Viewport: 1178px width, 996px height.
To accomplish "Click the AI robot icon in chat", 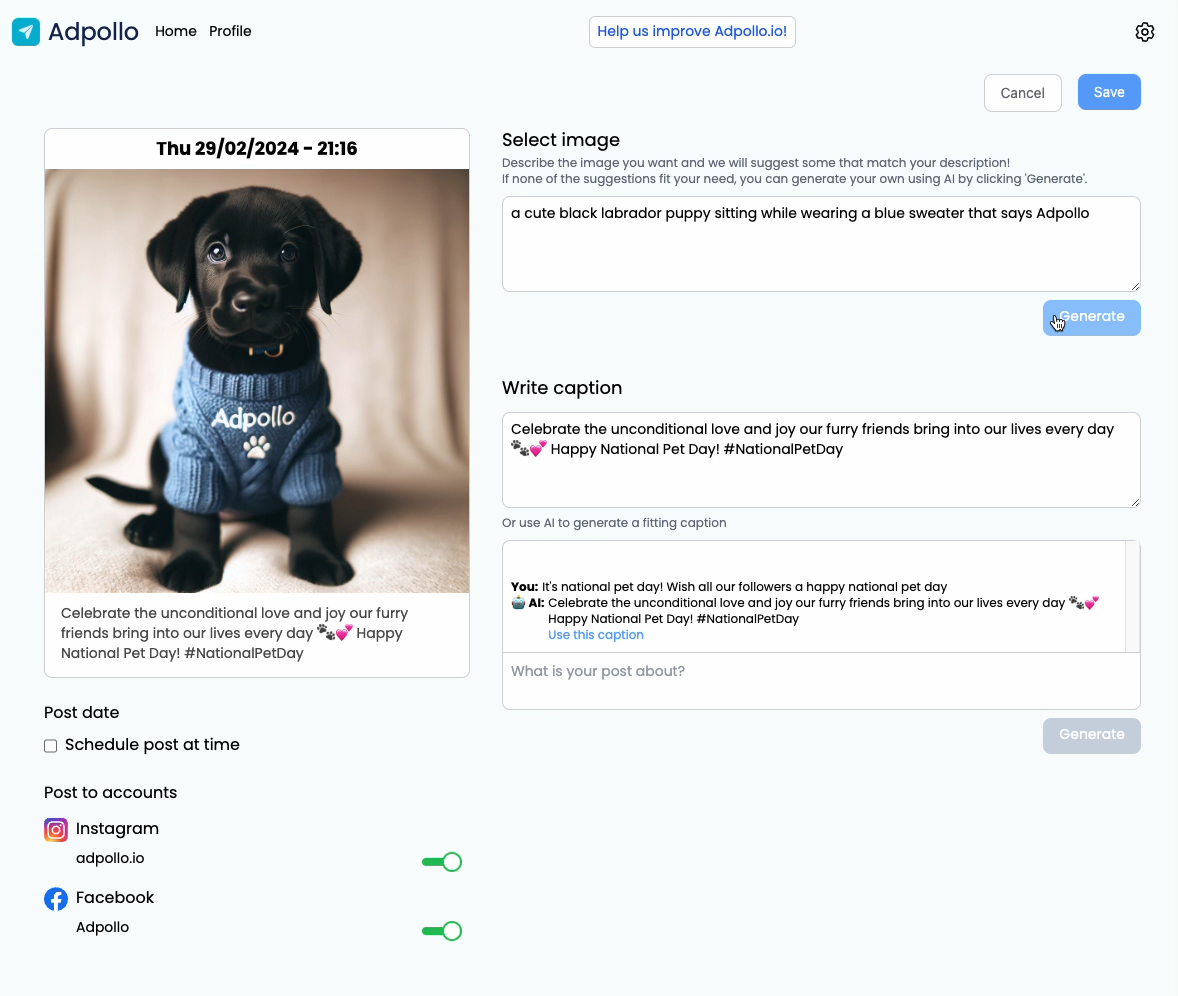I will pos(518,603).
